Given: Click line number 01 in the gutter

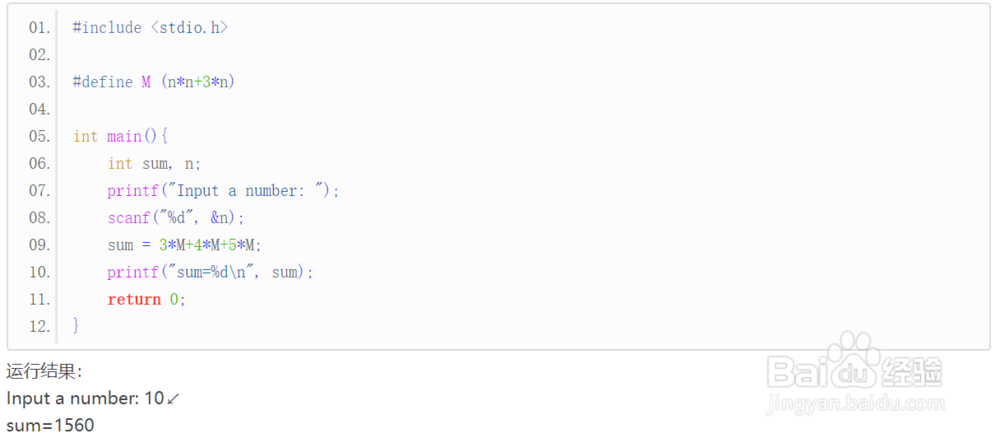Looking at the screenshot, I should pyautogui.click(x=39, y=28).
